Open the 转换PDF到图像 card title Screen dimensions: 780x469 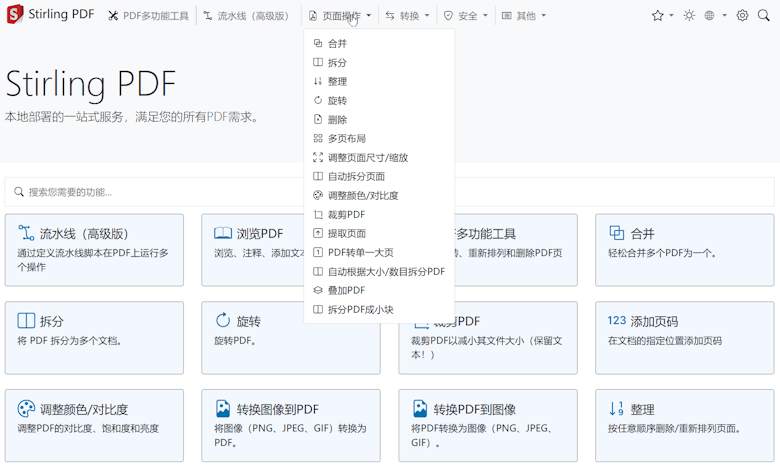point(474,409)
